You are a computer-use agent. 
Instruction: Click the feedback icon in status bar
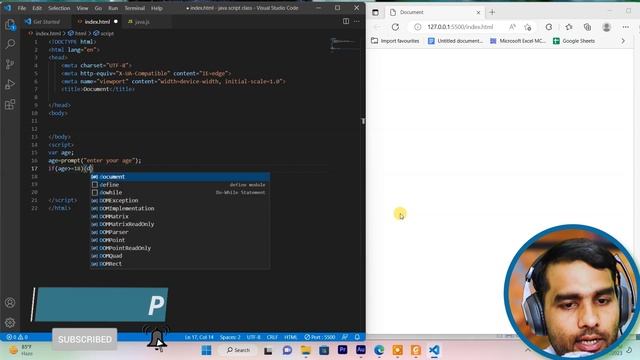pyautogui.click(x=345, y=337)
